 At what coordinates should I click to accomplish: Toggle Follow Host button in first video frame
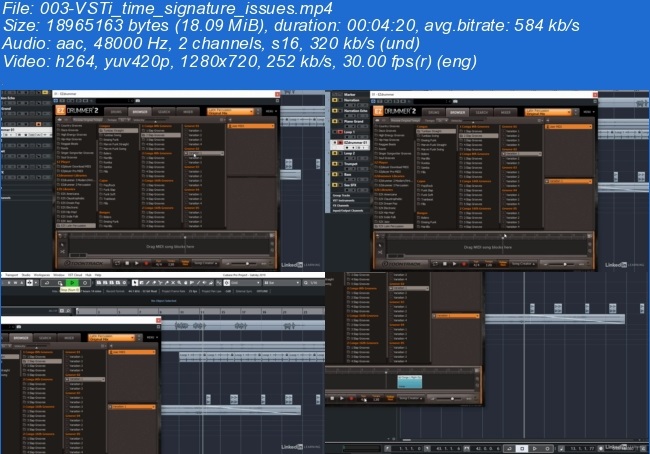(185, 263)
